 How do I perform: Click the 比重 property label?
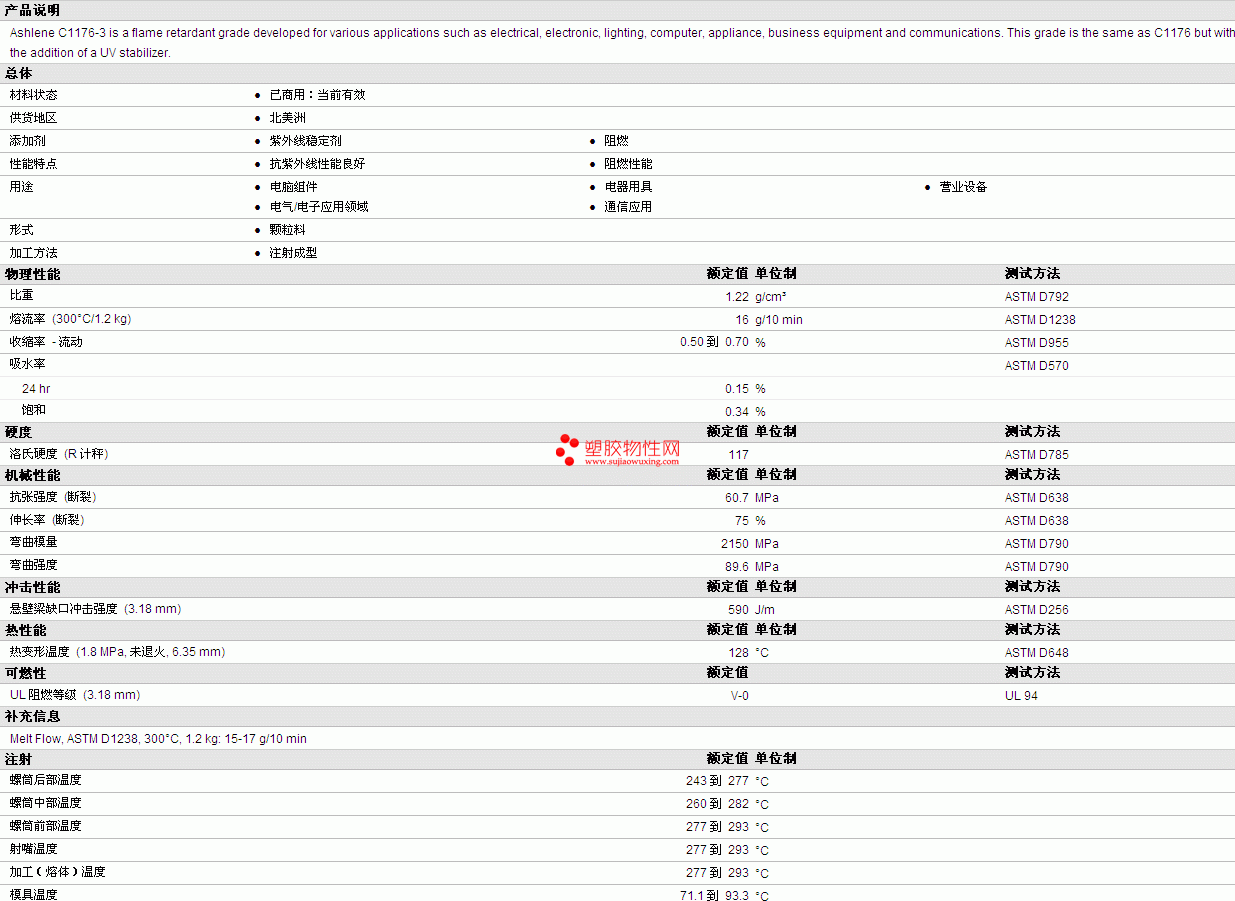(x=22, y=296)
